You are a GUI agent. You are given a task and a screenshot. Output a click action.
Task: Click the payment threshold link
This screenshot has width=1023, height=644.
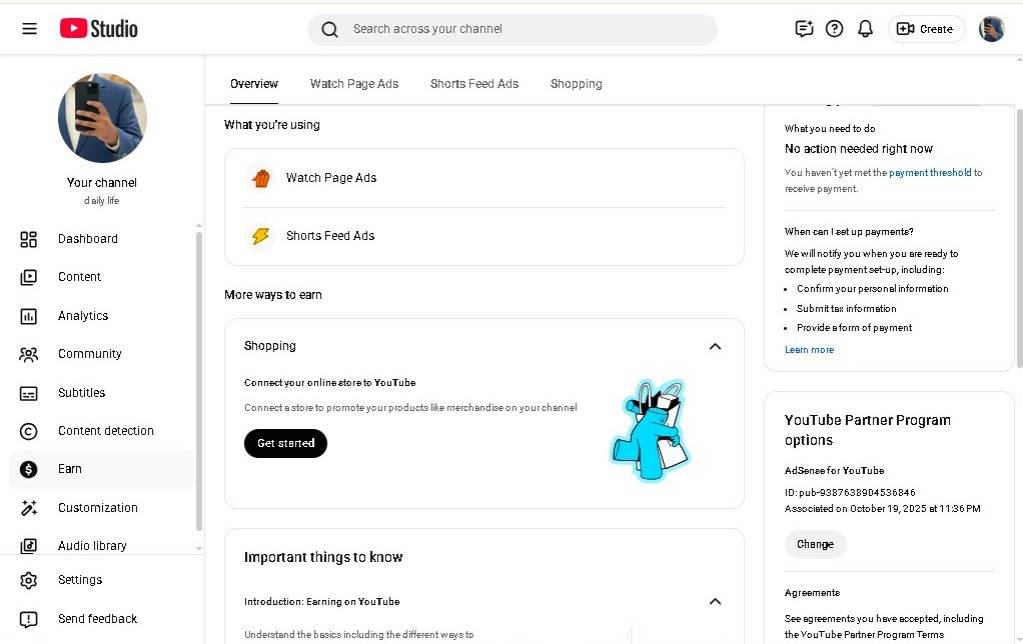pyautogui.click(x=930, y=173)
